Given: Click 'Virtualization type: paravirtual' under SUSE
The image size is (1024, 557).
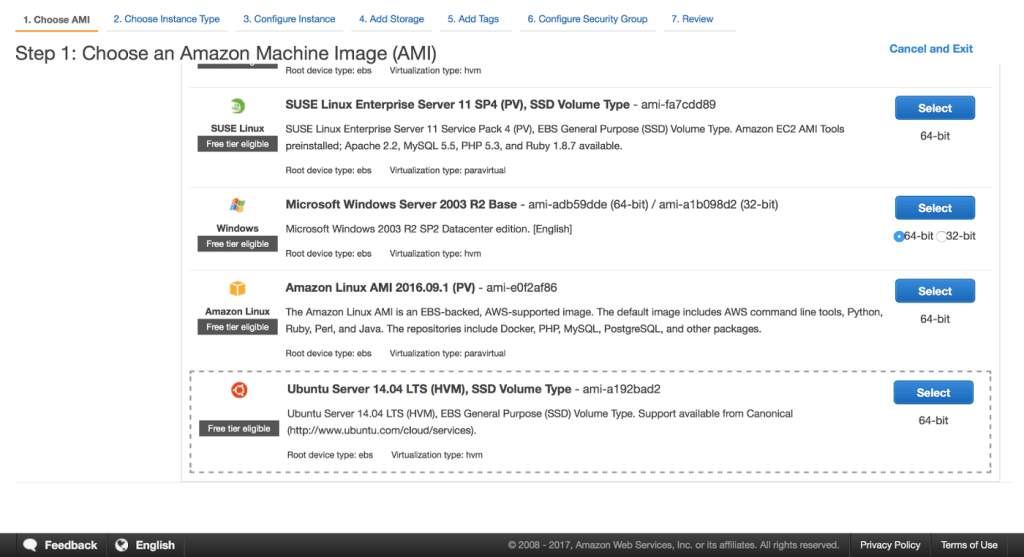Looking at the screenshot, I should [x=447, y=170].
